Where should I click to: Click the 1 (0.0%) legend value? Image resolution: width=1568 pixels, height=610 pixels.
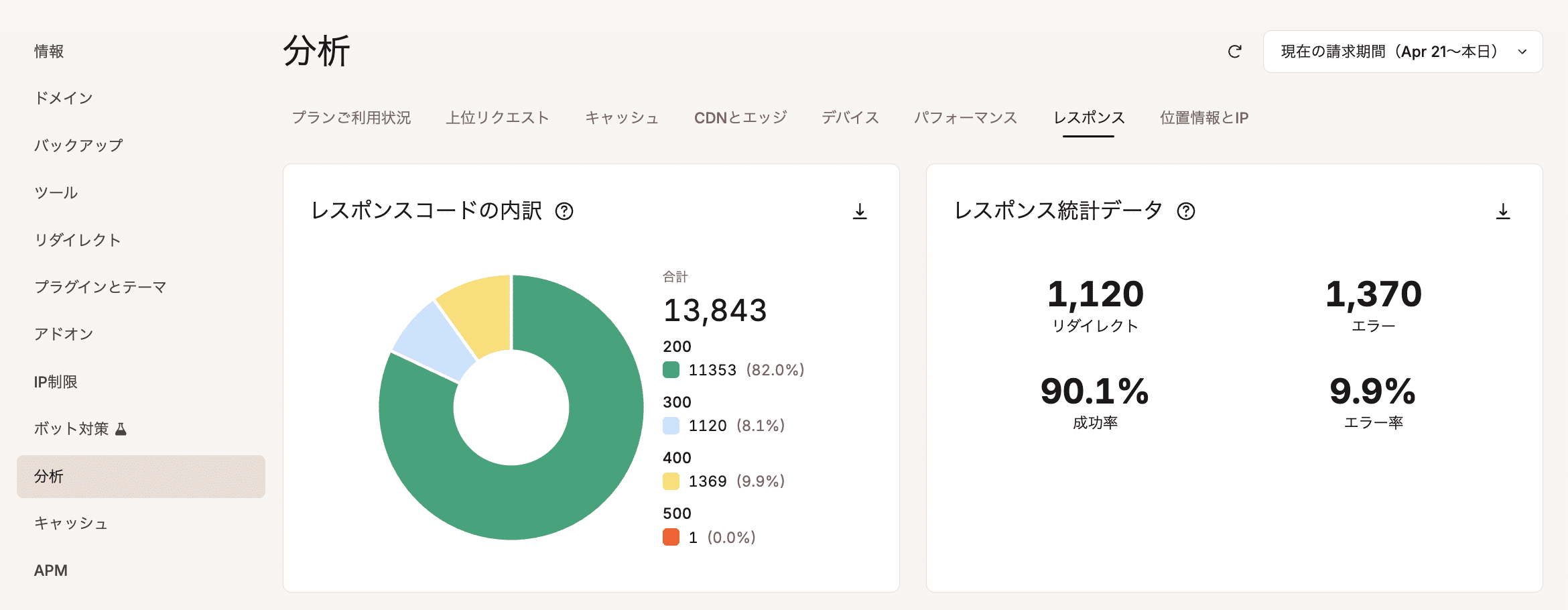[722, 537]
